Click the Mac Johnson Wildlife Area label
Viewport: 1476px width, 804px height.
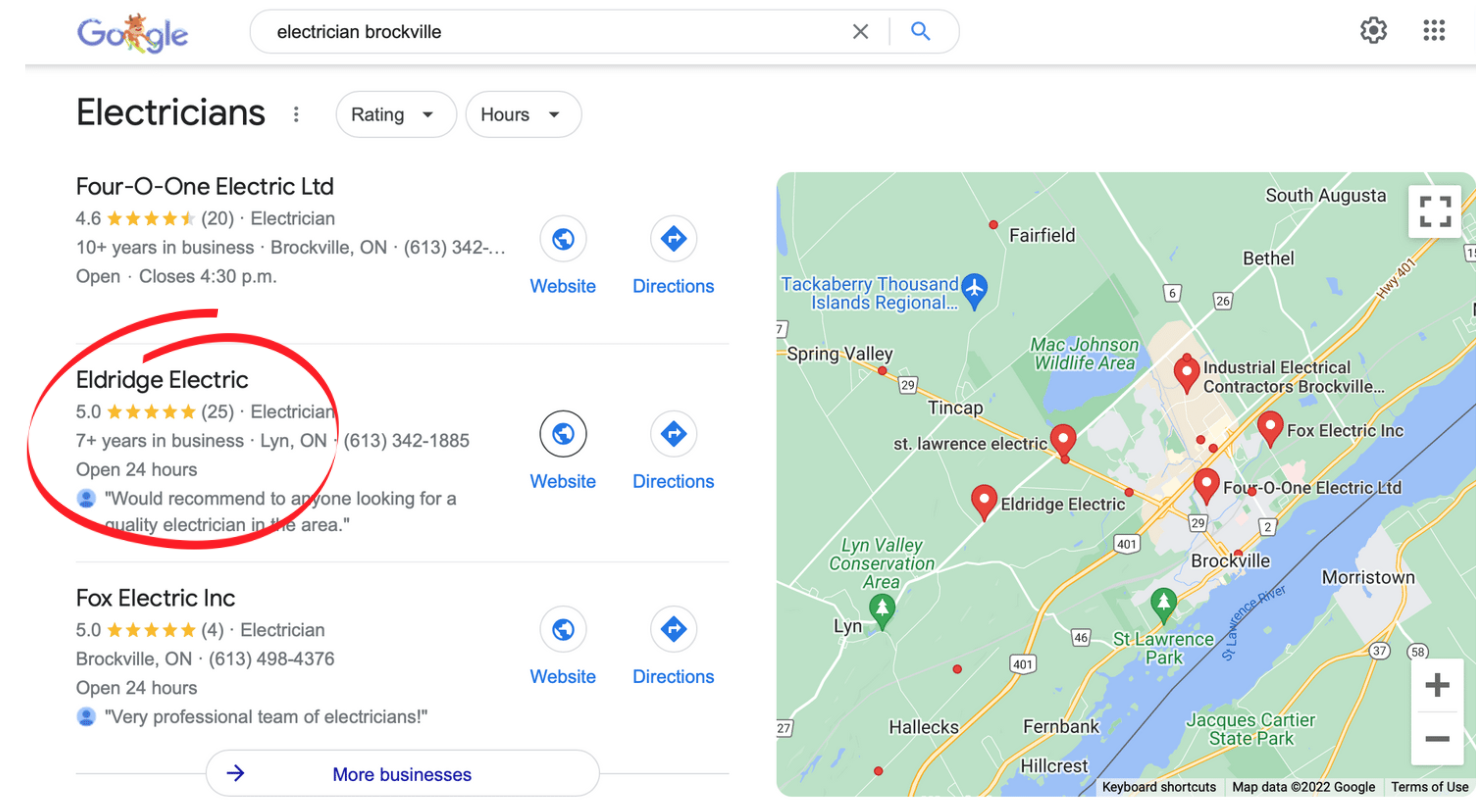point(1084,354)
